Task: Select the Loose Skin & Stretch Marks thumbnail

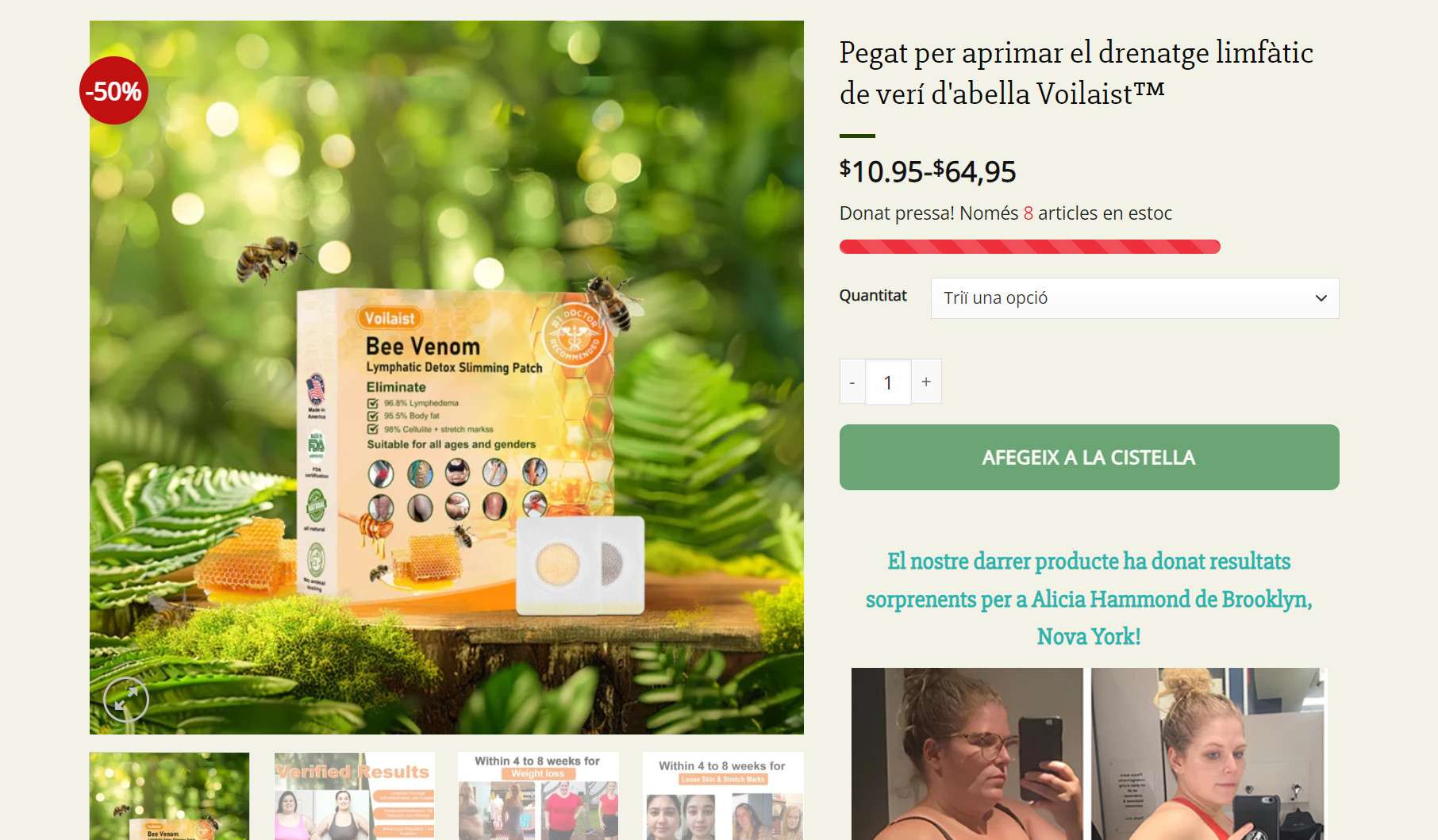Action: click(723, 796)
